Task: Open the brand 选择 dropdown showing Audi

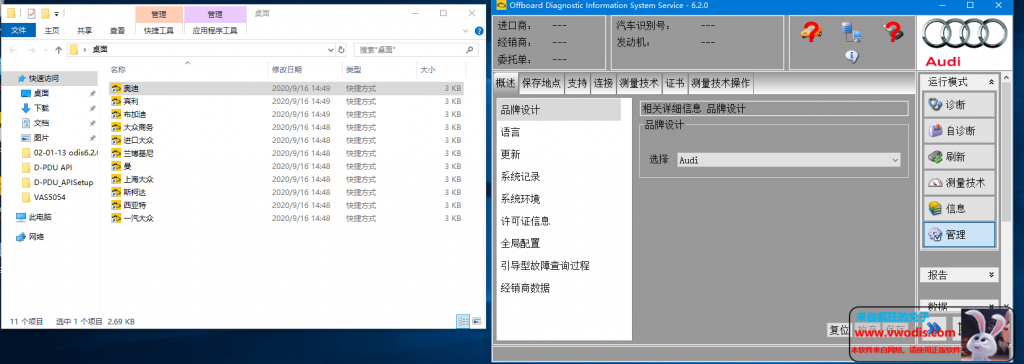Action: pyautogui.click(x=788, y=159)
